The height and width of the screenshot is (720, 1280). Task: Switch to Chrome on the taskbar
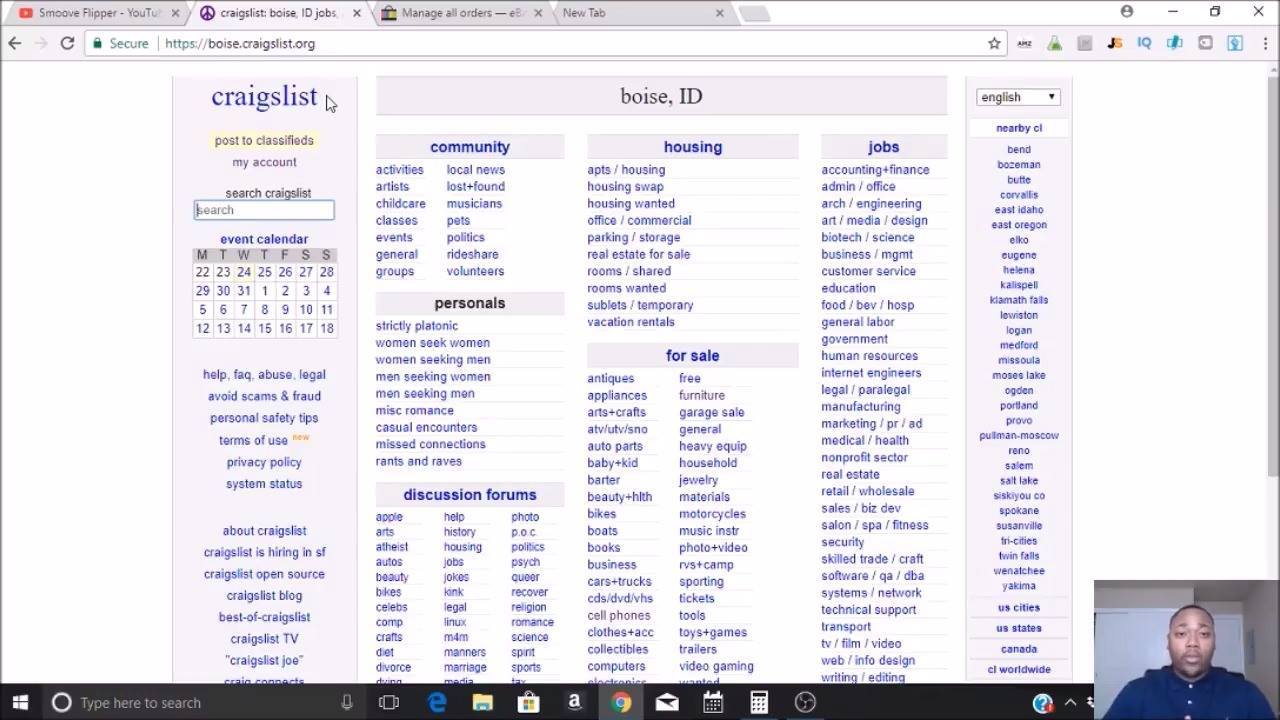pos(621,702)
